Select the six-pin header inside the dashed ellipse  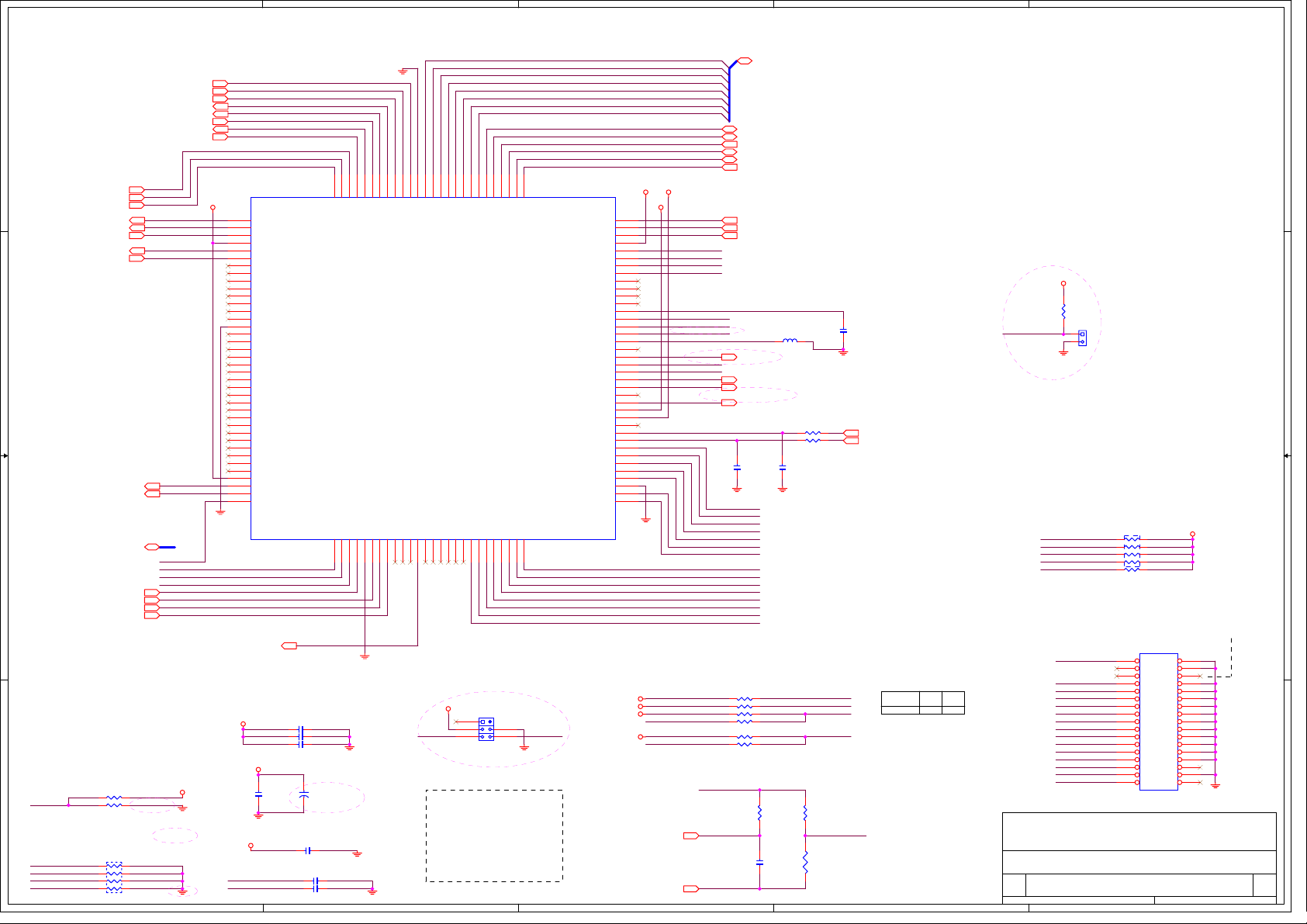(486, 729)
